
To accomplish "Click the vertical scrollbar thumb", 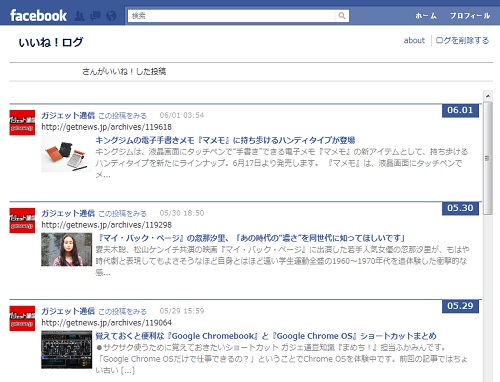I will pos(488,158).
